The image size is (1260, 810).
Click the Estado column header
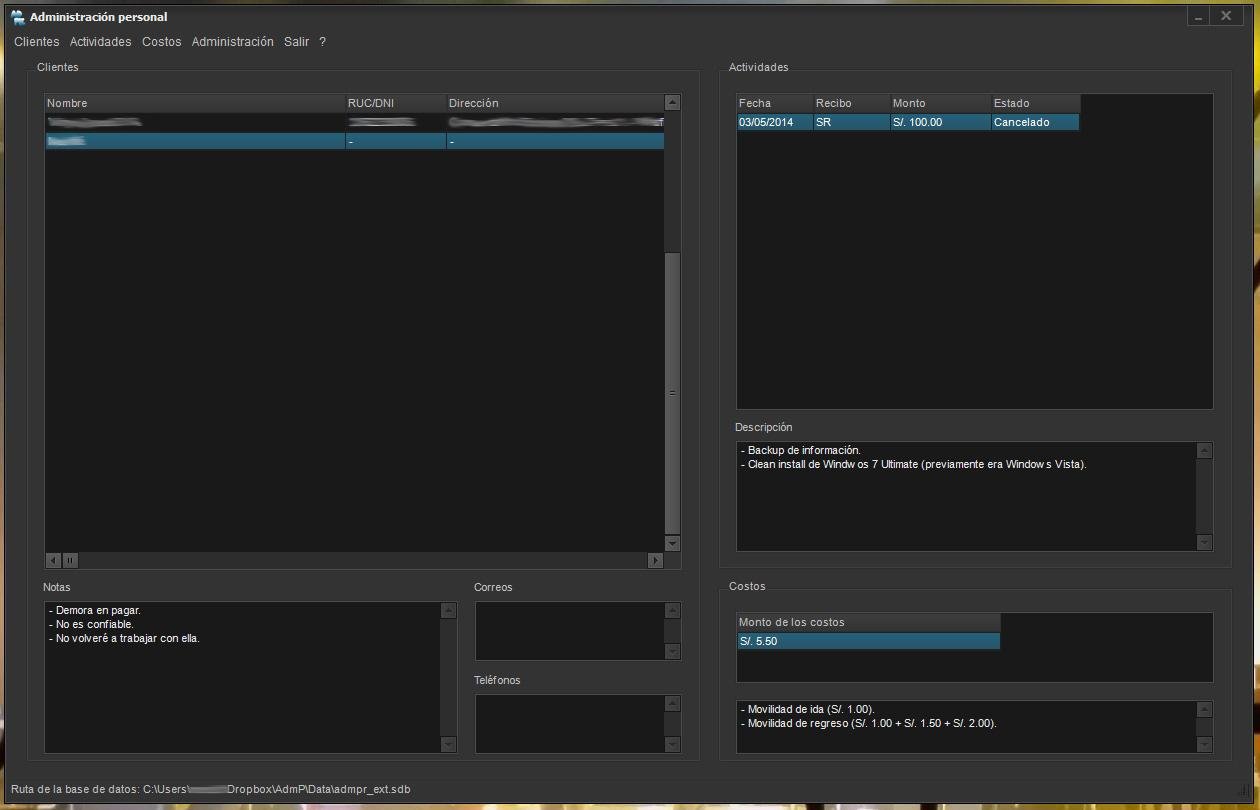(x=1034, y=103)
